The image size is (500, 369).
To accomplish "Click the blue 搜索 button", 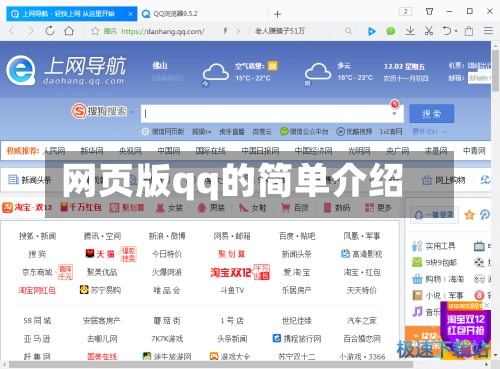I will 431,114.
